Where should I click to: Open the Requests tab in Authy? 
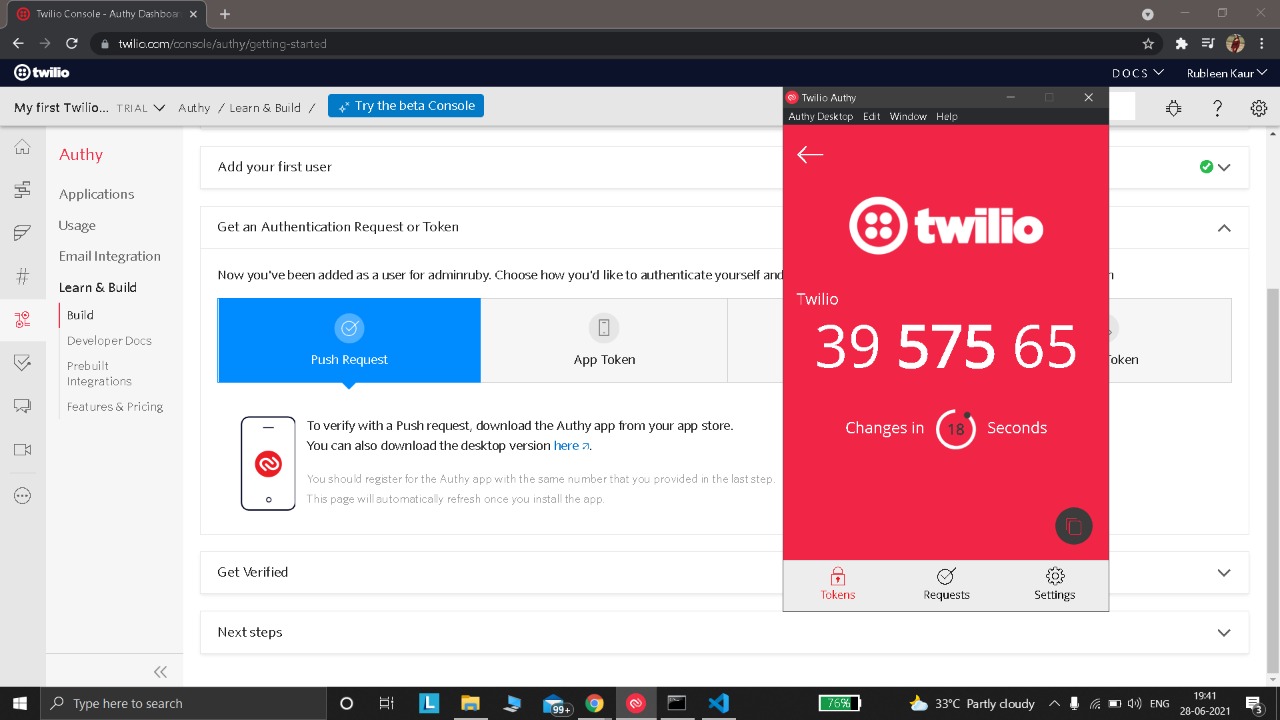tap(946, 584)
